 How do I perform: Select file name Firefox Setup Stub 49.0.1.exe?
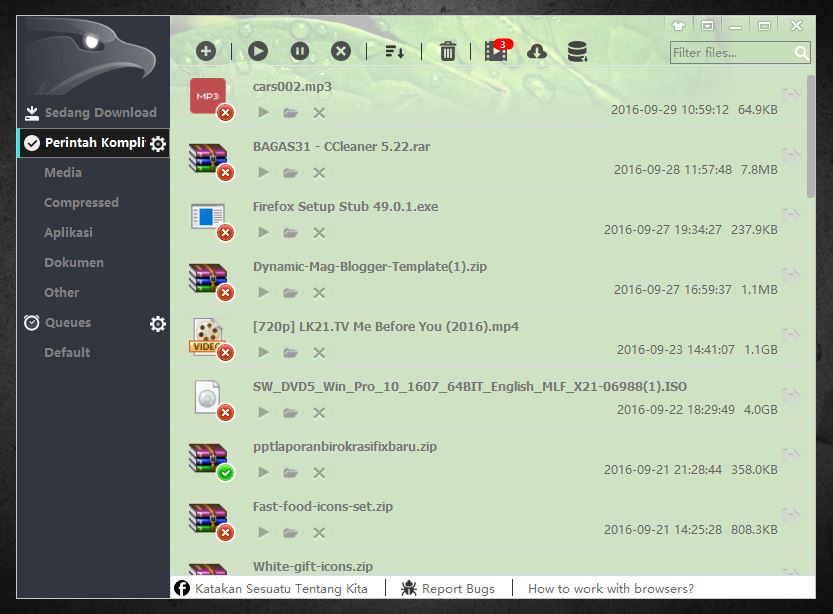[x=345, y=207]
